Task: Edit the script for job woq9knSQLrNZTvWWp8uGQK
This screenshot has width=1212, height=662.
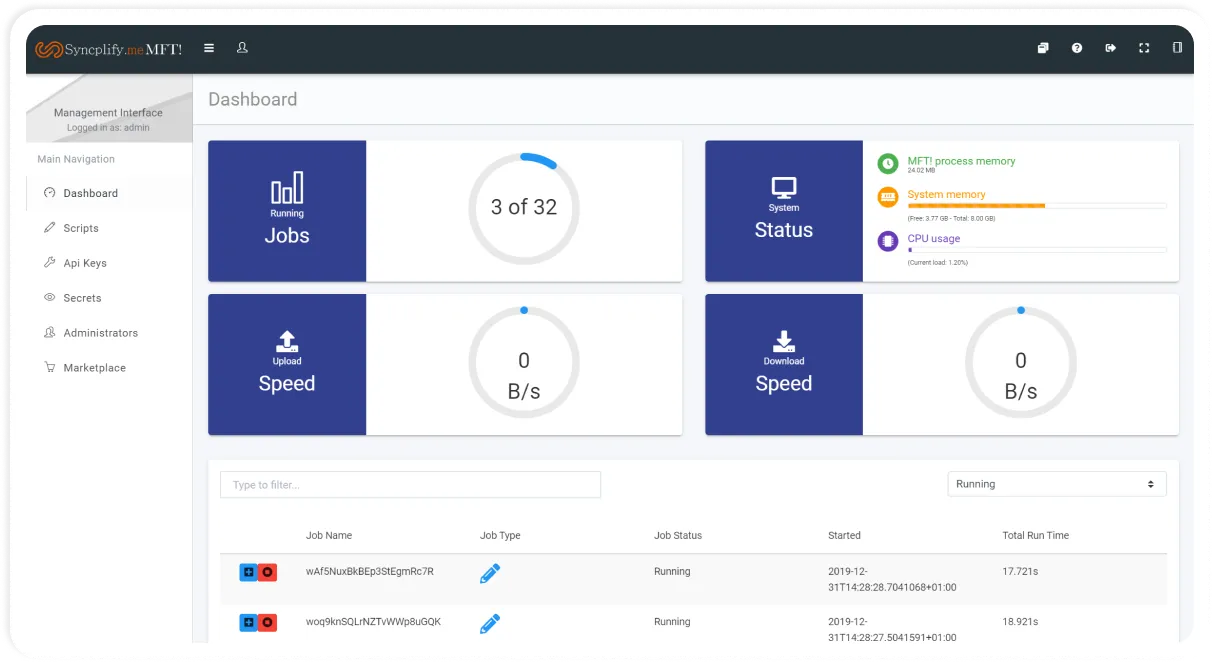Action: (490, 622)
